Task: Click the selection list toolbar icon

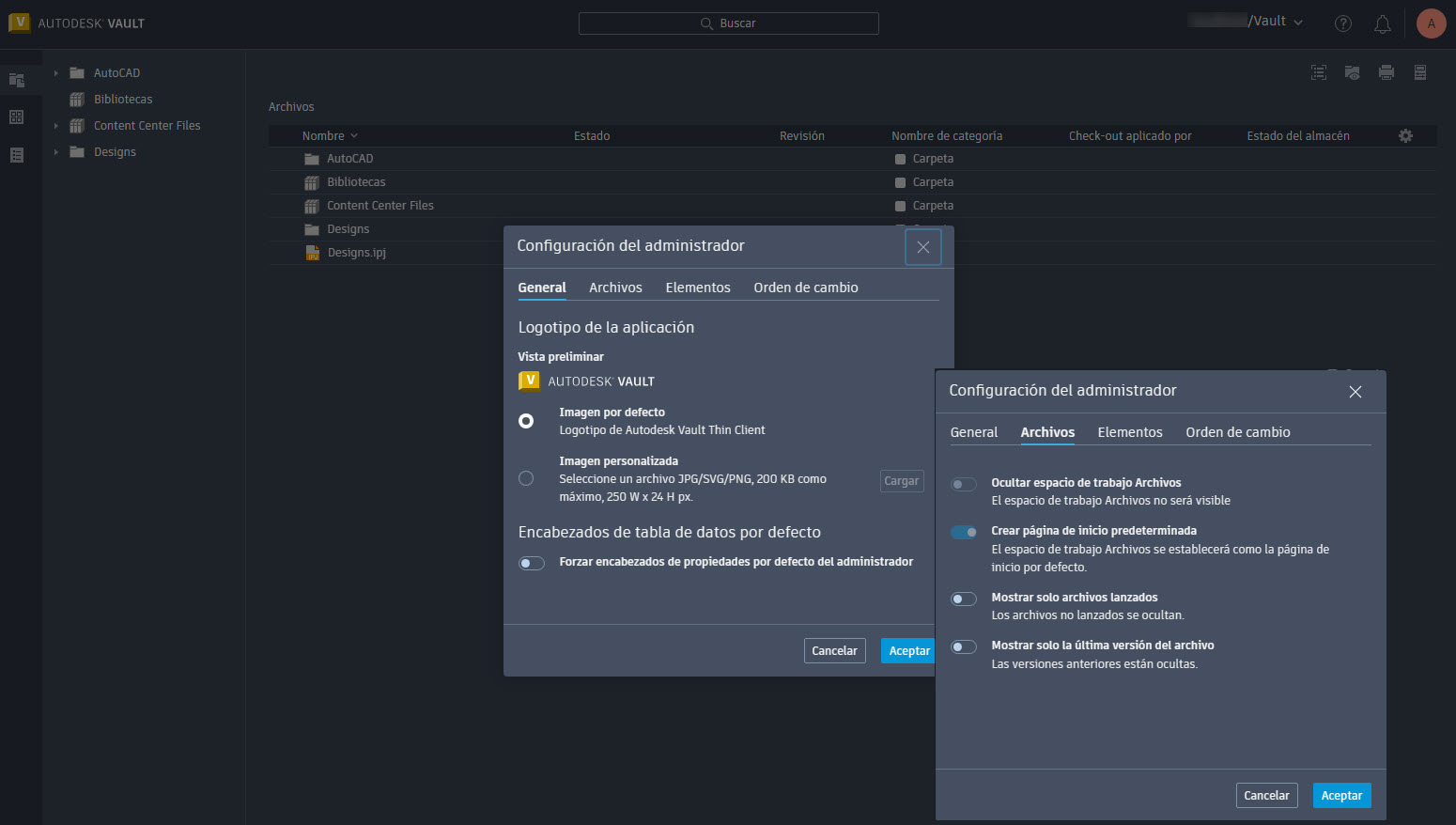Action: click(x=1319, y=72)
